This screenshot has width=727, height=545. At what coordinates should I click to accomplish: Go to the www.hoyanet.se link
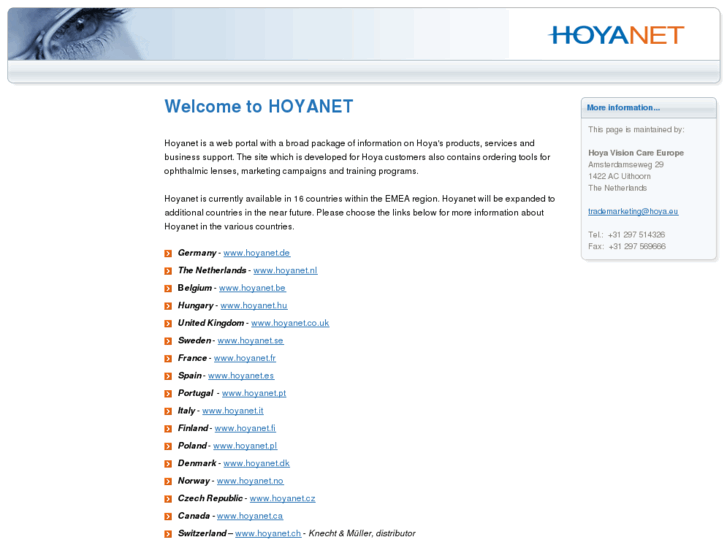point(250,340)
